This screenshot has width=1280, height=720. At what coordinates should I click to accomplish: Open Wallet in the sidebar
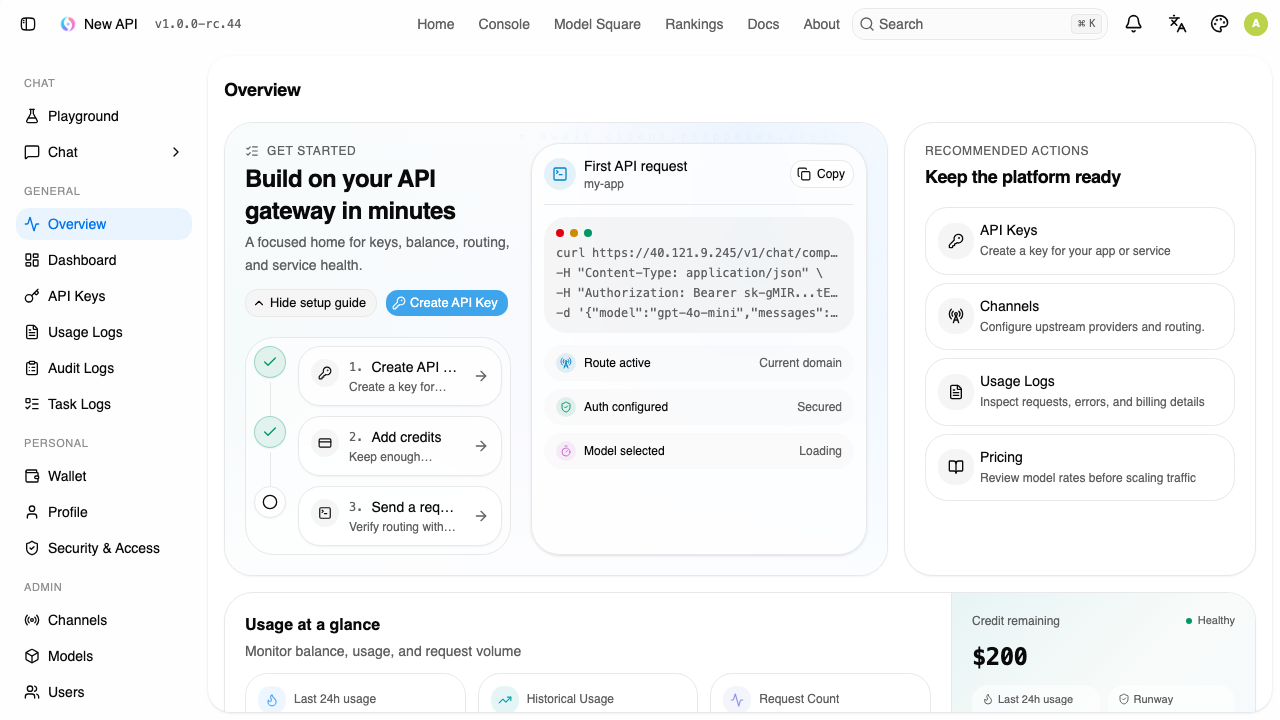[x=104, y=476]
